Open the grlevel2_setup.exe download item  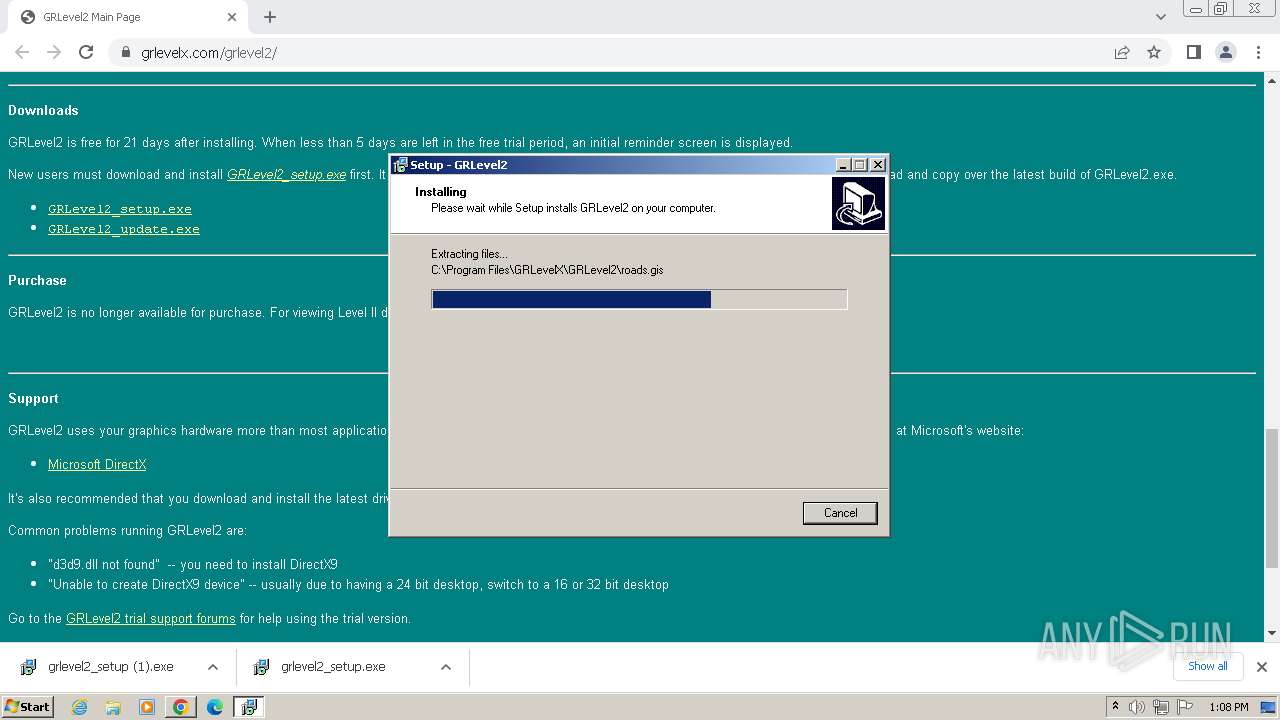(333, 667)
